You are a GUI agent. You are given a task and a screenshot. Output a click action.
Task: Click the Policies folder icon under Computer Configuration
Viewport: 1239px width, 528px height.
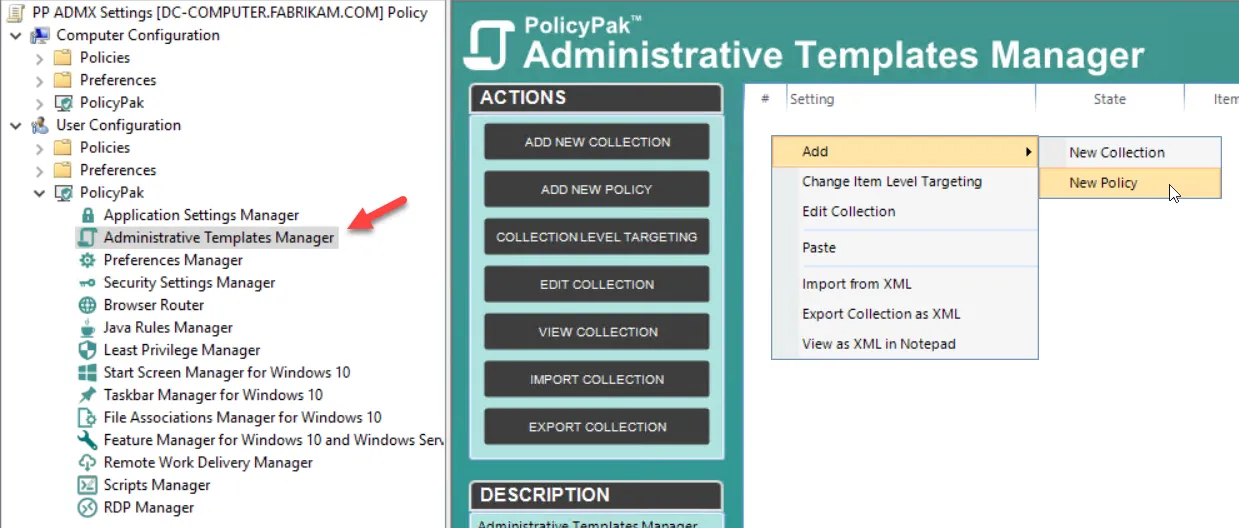63,58
